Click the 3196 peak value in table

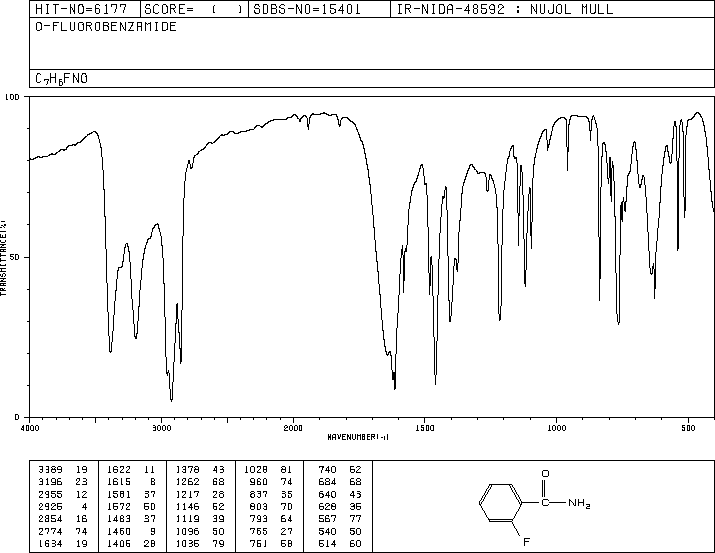coord(50,481)
